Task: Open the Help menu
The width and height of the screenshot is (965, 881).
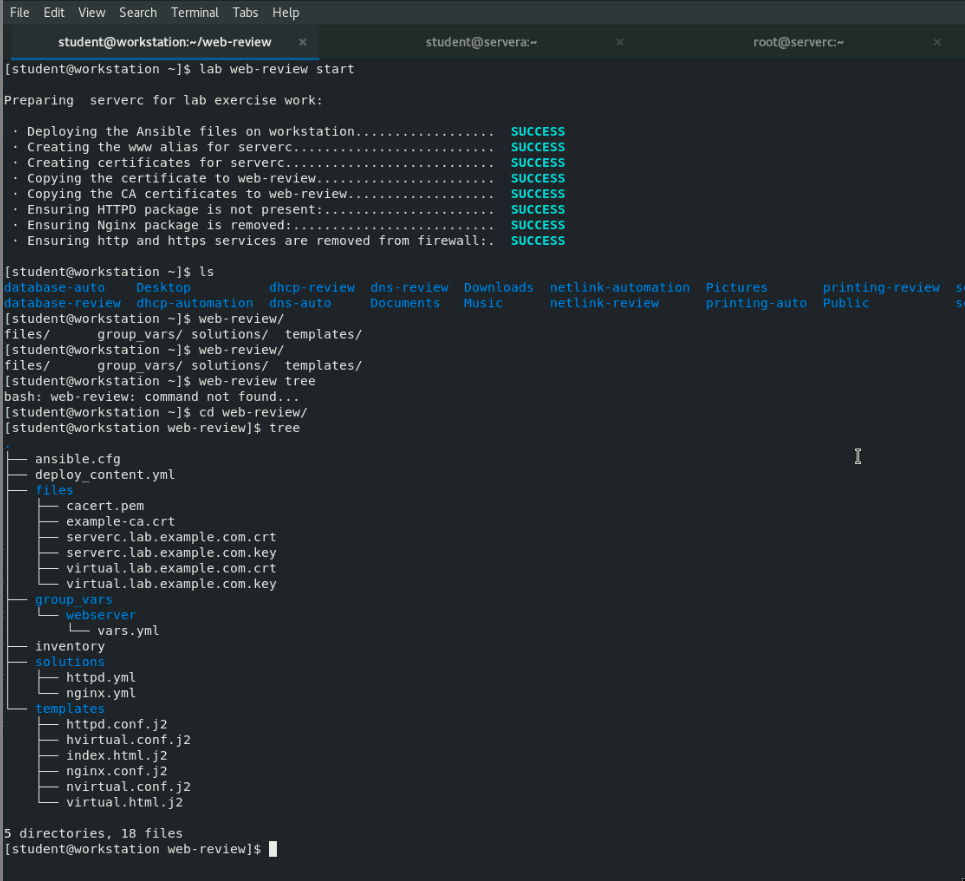Action: (286, 12)
